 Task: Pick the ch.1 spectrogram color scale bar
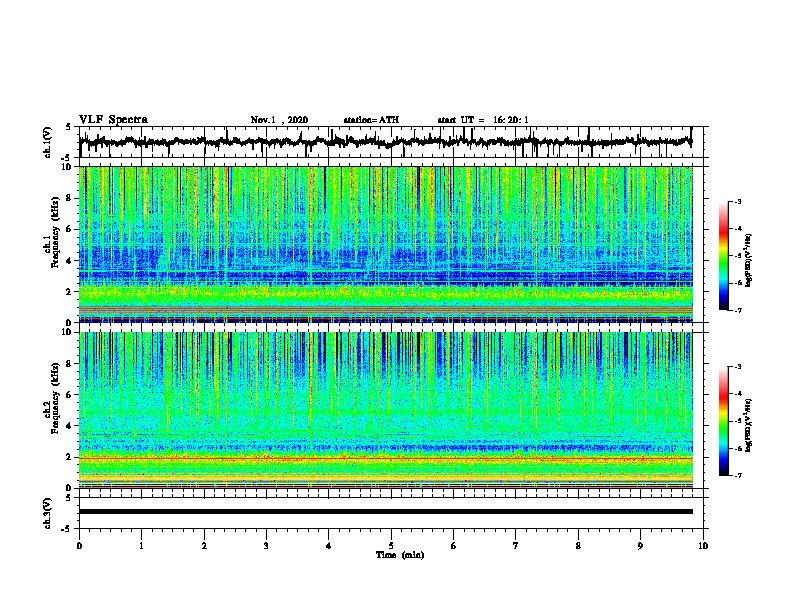723,256
